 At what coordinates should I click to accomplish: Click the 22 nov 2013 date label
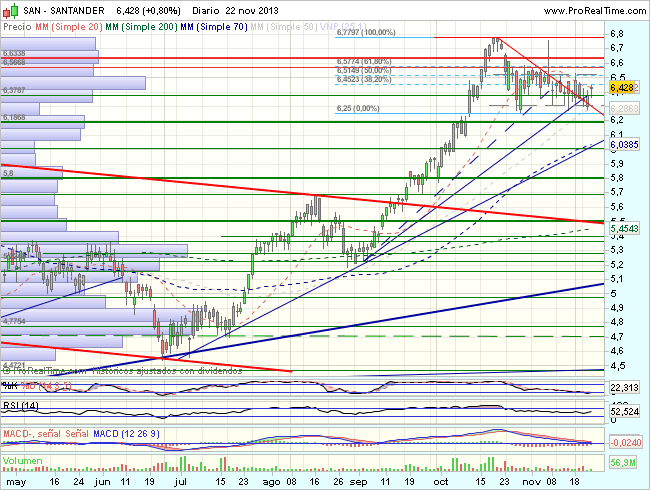[x=252, y=11]
